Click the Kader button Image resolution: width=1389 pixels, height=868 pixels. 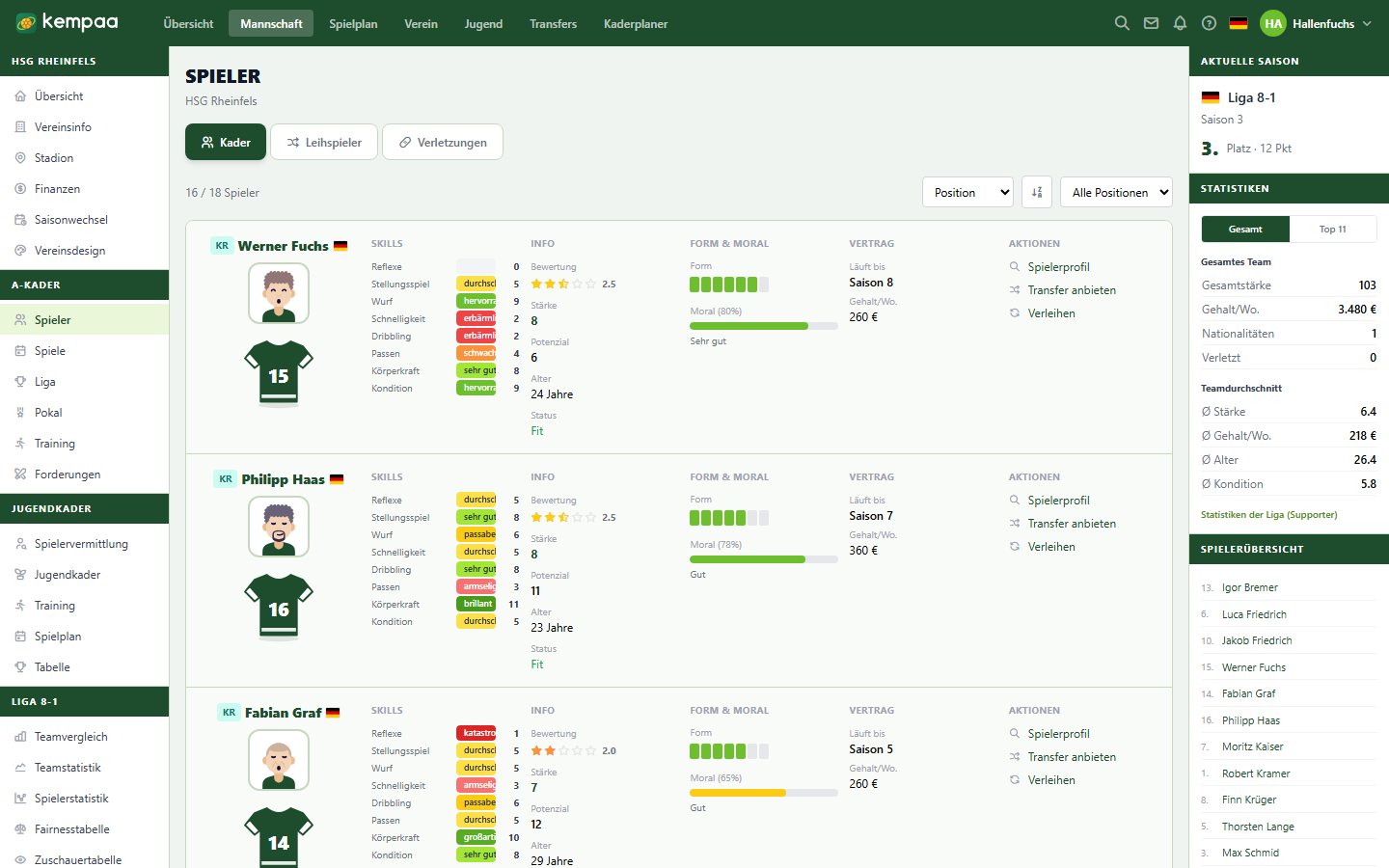[226, 142]
